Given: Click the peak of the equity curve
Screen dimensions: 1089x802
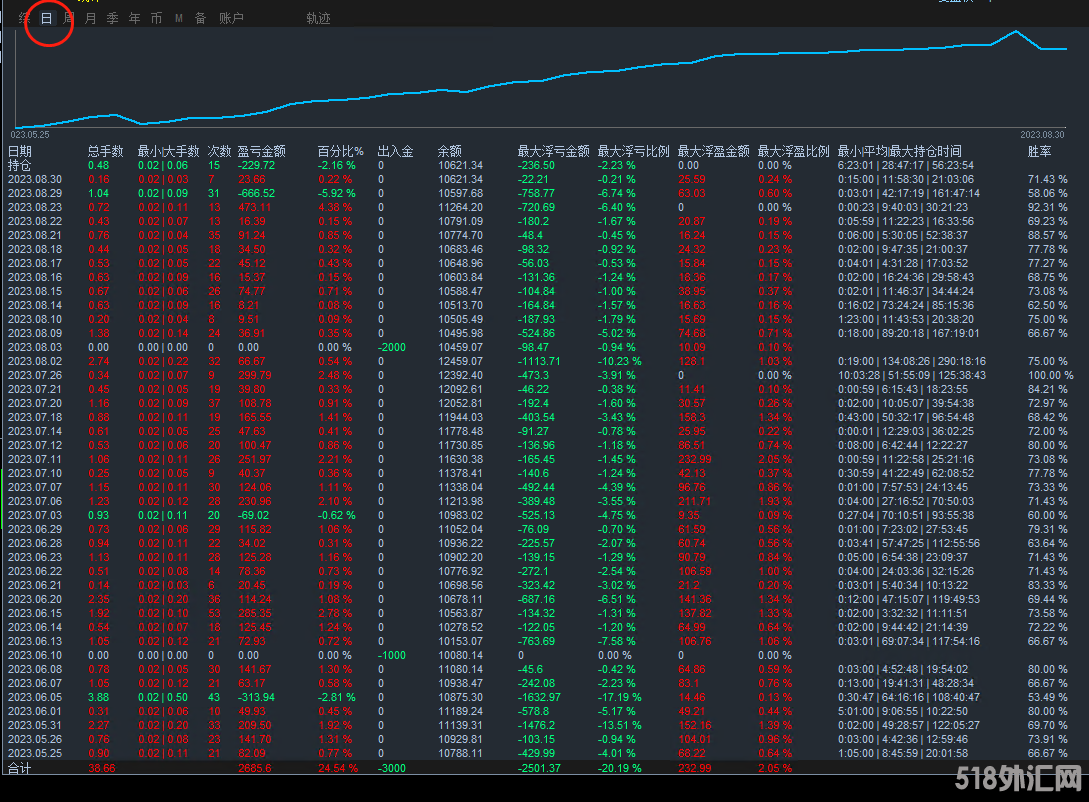Looking at the screenshot, I should click(1015, 31).
